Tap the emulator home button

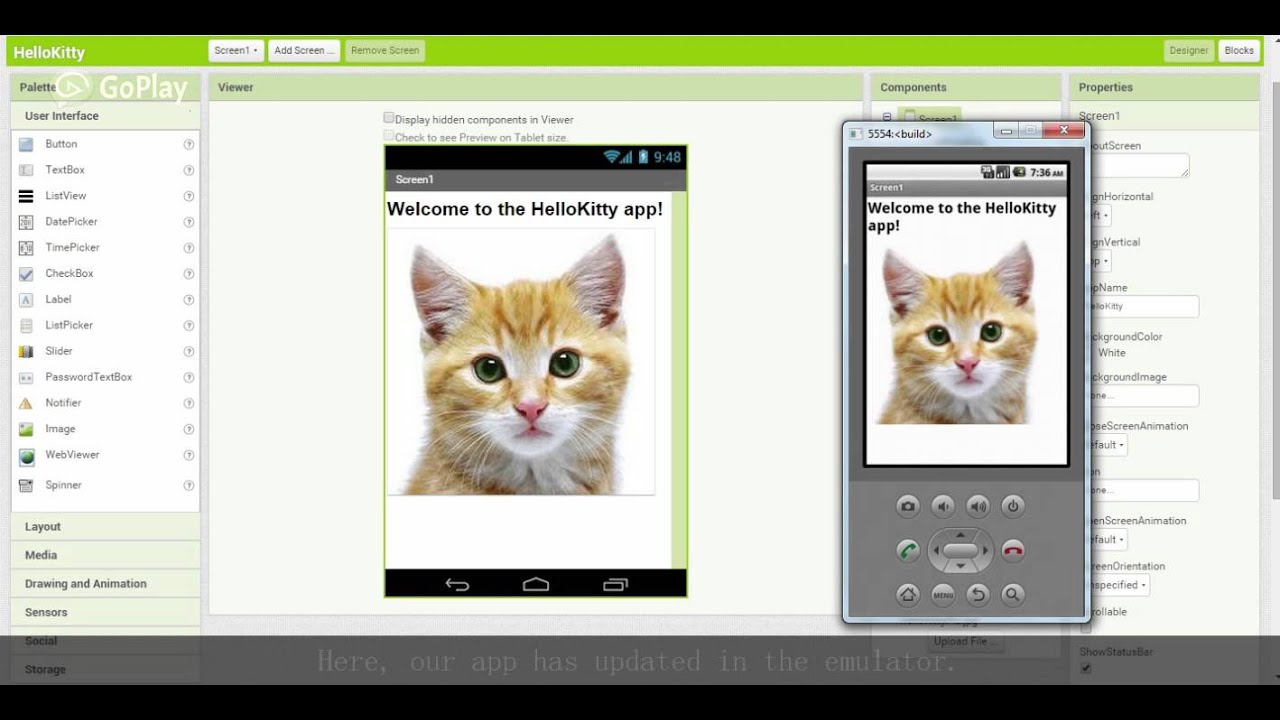click(907, 594)
